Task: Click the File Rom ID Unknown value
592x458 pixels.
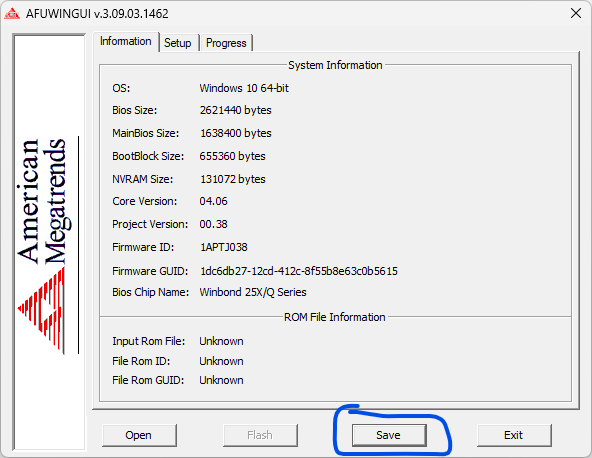Action: [221, 361]
